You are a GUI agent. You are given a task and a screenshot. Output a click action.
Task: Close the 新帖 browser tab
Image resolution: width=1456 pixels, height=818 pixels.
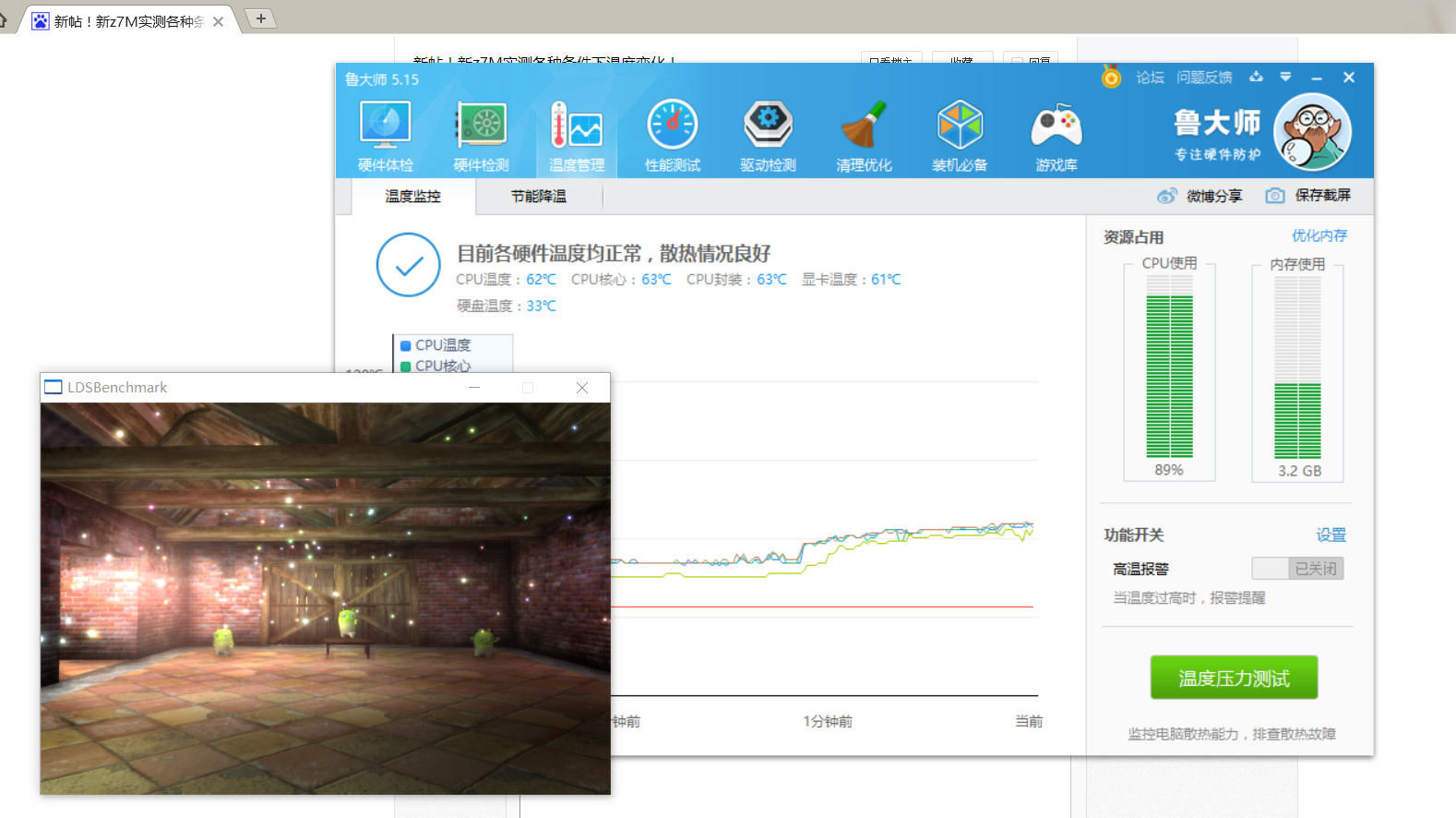(x=219, y=21)
